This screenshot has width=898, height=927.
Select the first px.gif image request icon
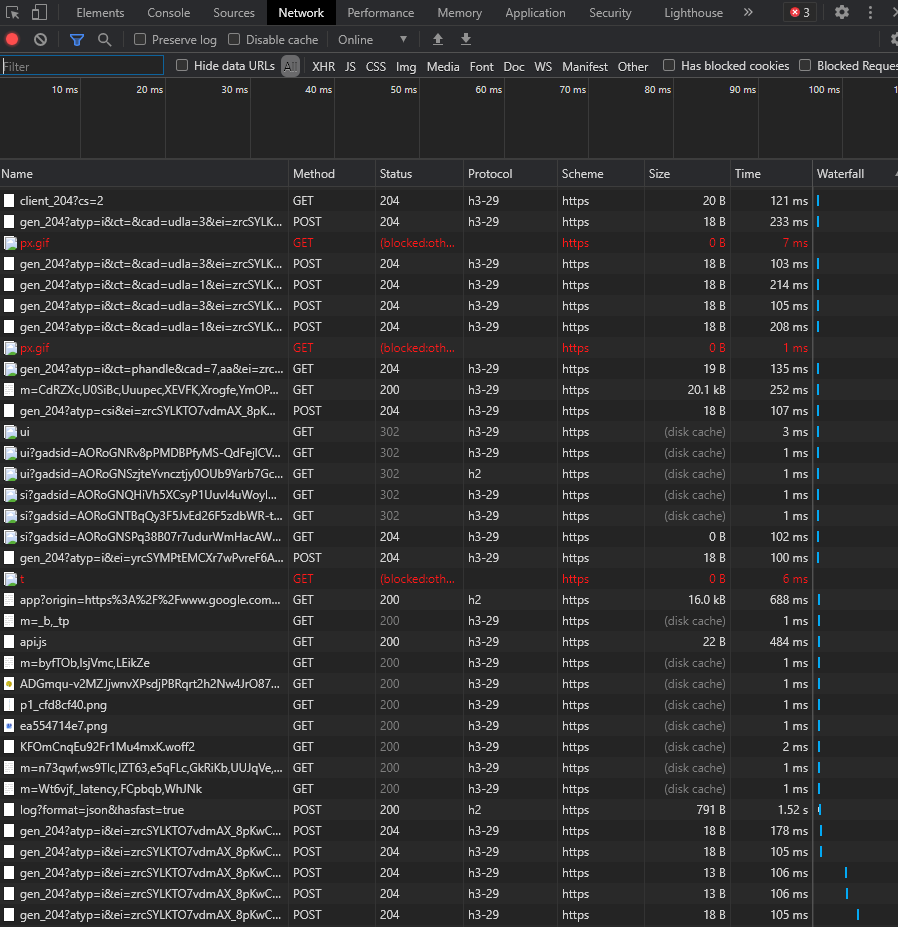point(9,243)
